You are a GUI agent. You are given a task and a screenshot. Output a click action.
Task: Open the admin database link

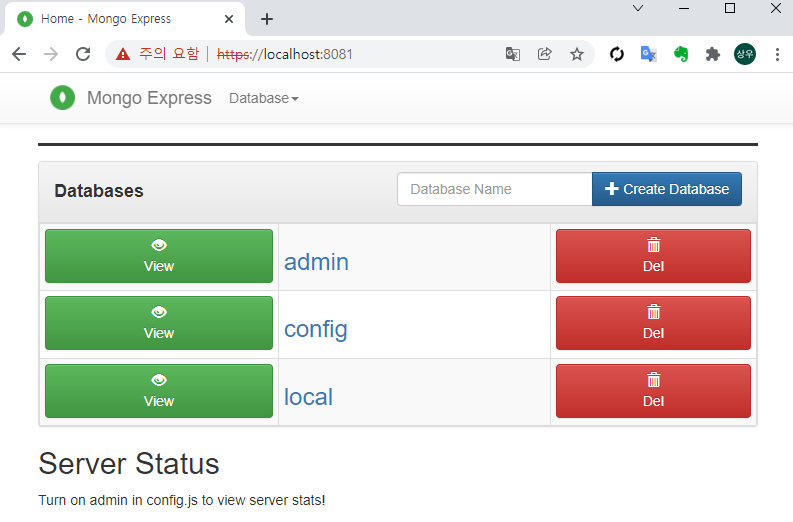[x=316, y=262]
